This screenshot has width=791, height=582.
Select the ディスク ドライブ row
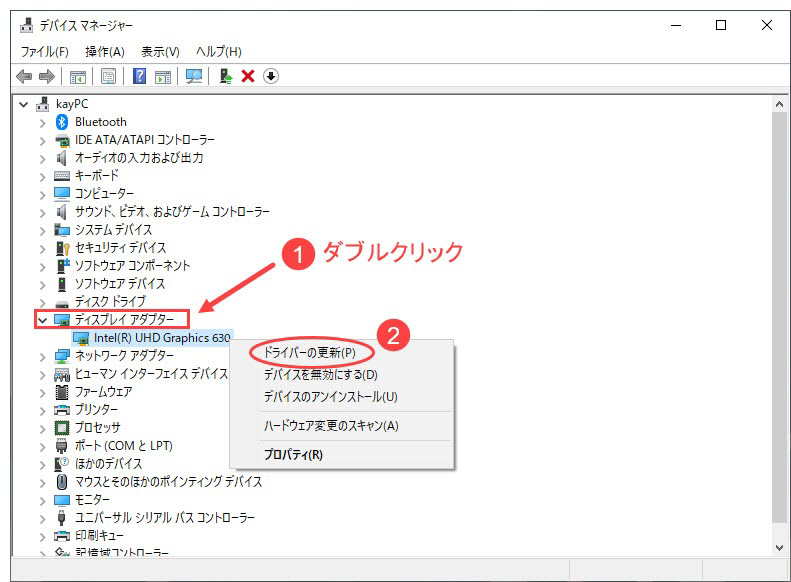[x=110, y=302]
